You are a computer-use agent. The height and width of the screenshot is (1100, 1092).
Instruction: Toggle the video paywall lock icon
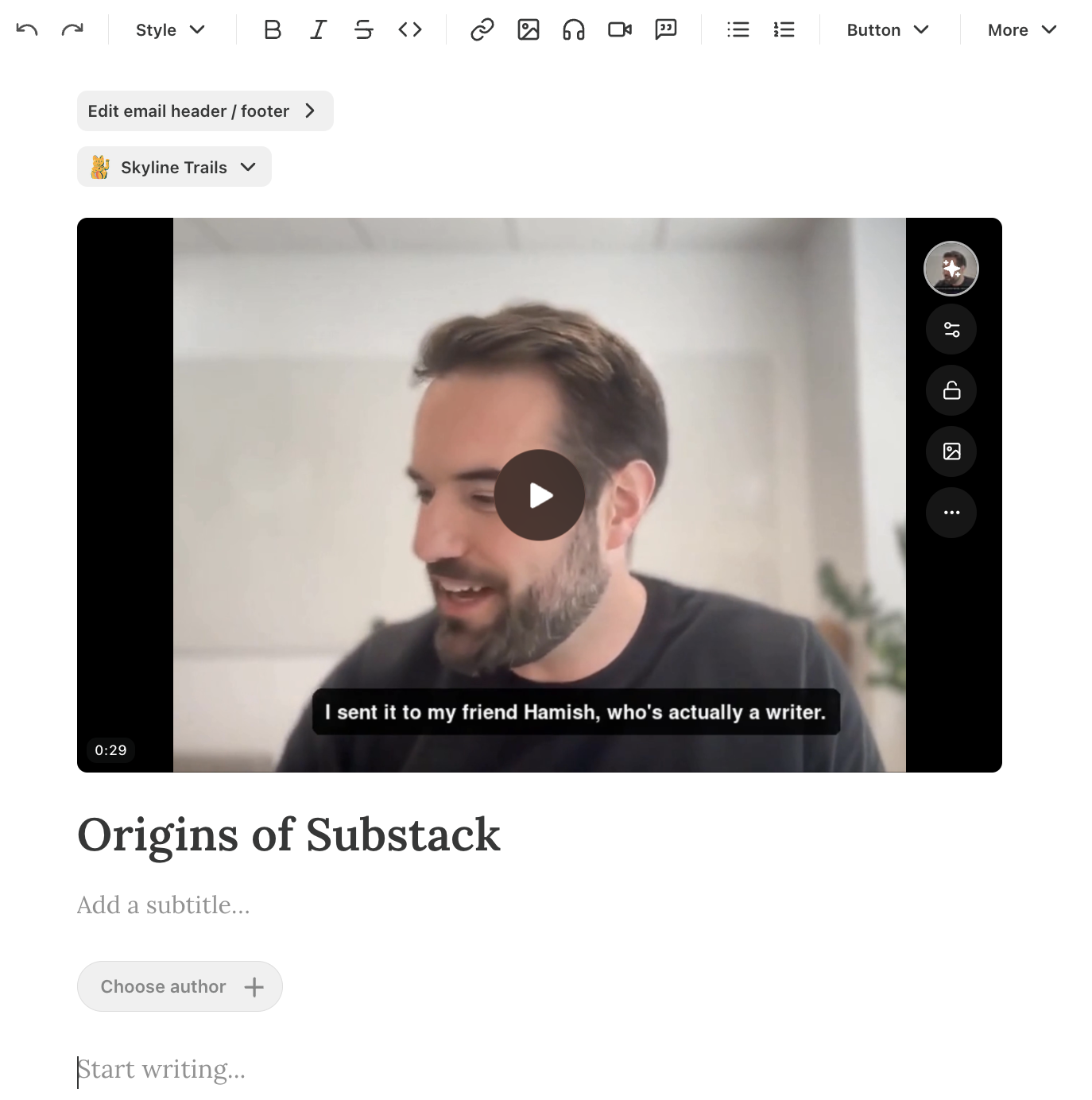tap(951, 390)
